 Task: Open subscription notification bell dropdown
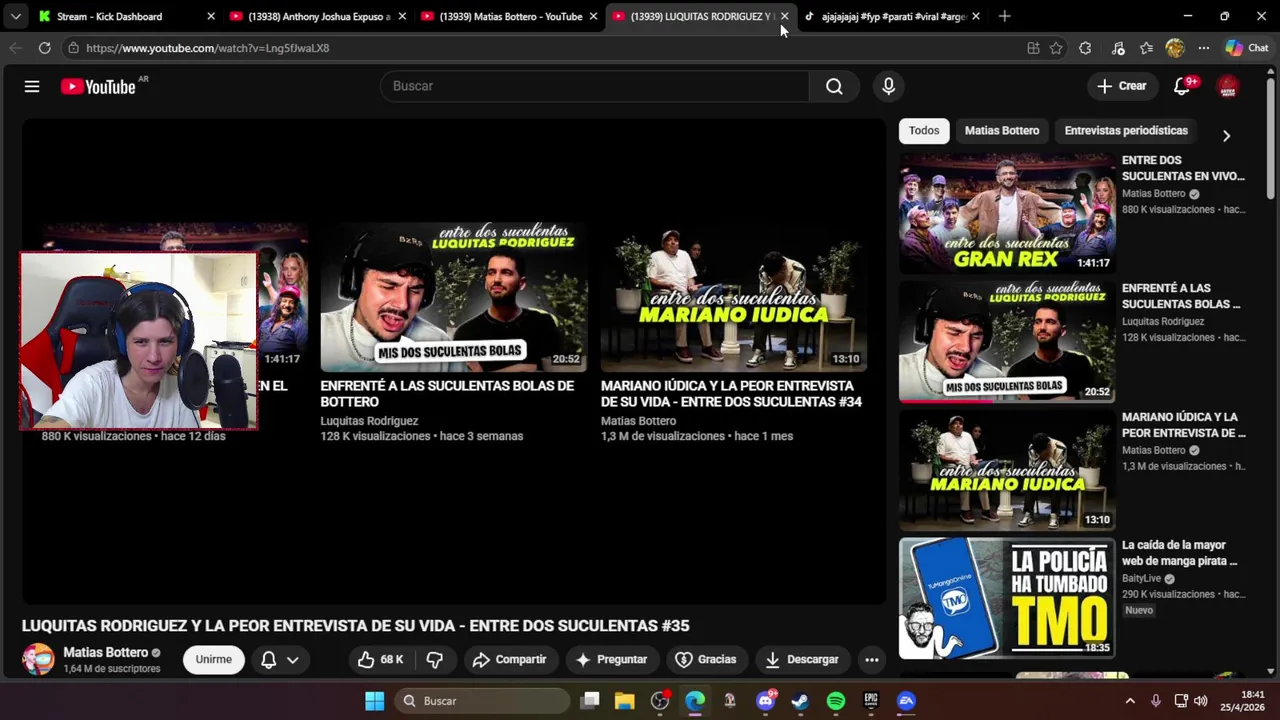coord(279,659)
